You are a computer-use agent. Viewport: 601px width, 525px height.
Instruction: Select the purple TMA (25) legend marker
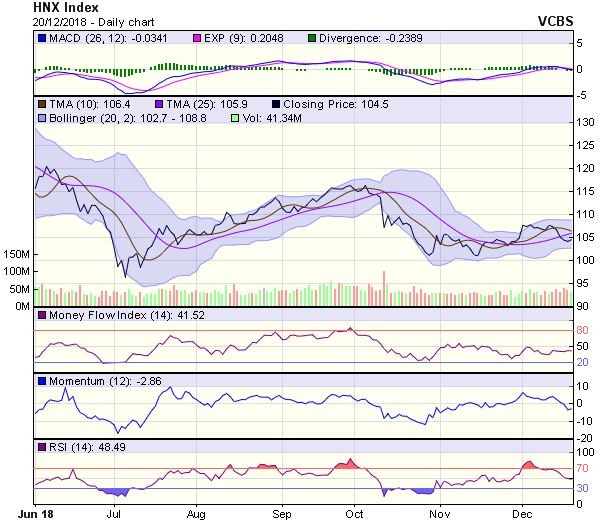(158, 103)
